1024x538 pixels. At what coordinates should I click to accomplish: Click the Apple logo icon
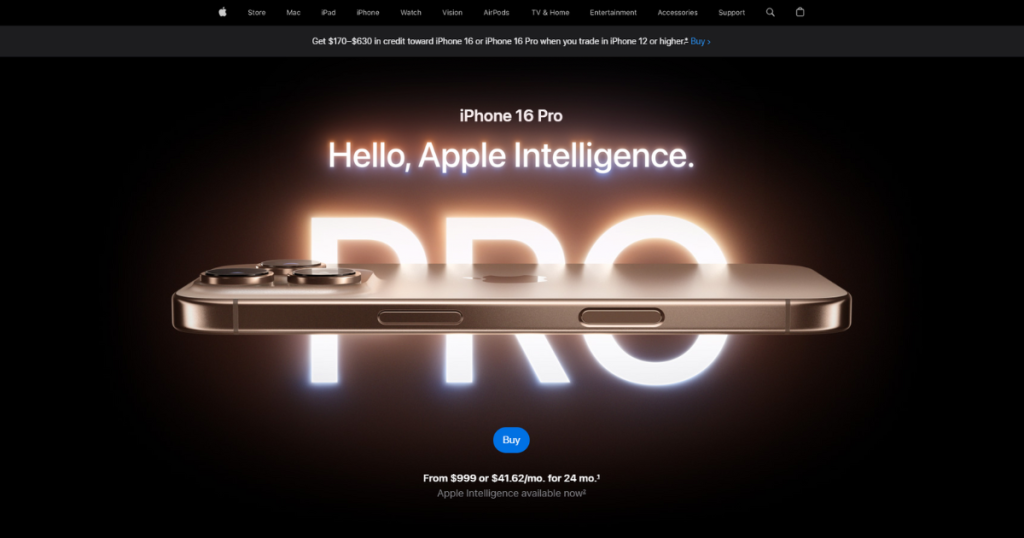pyautogui.click(x=223, y=12)
